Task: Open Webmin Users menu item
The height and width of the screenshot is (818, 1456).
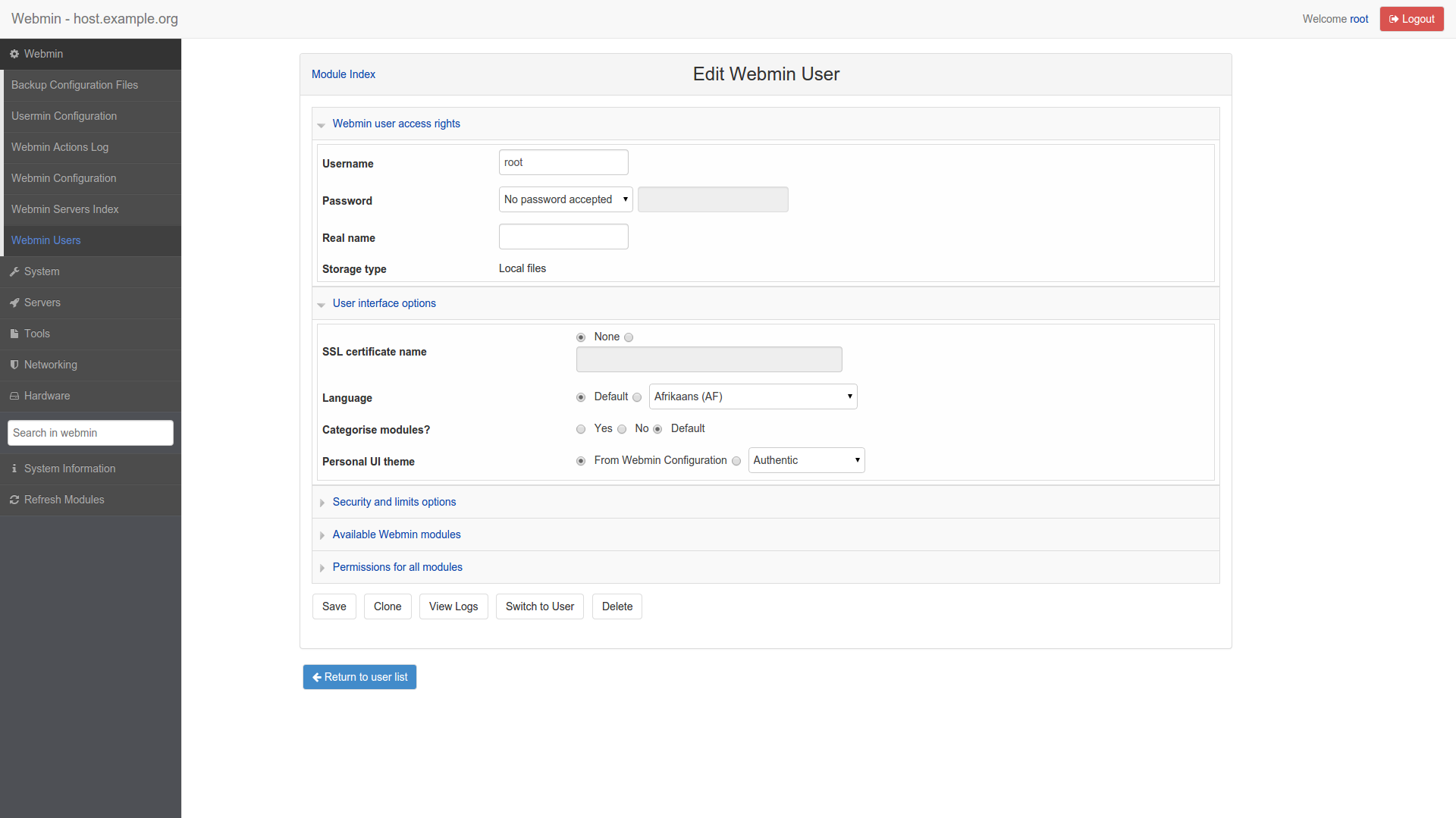Action: pyautogui.click(x=92, y=240)
